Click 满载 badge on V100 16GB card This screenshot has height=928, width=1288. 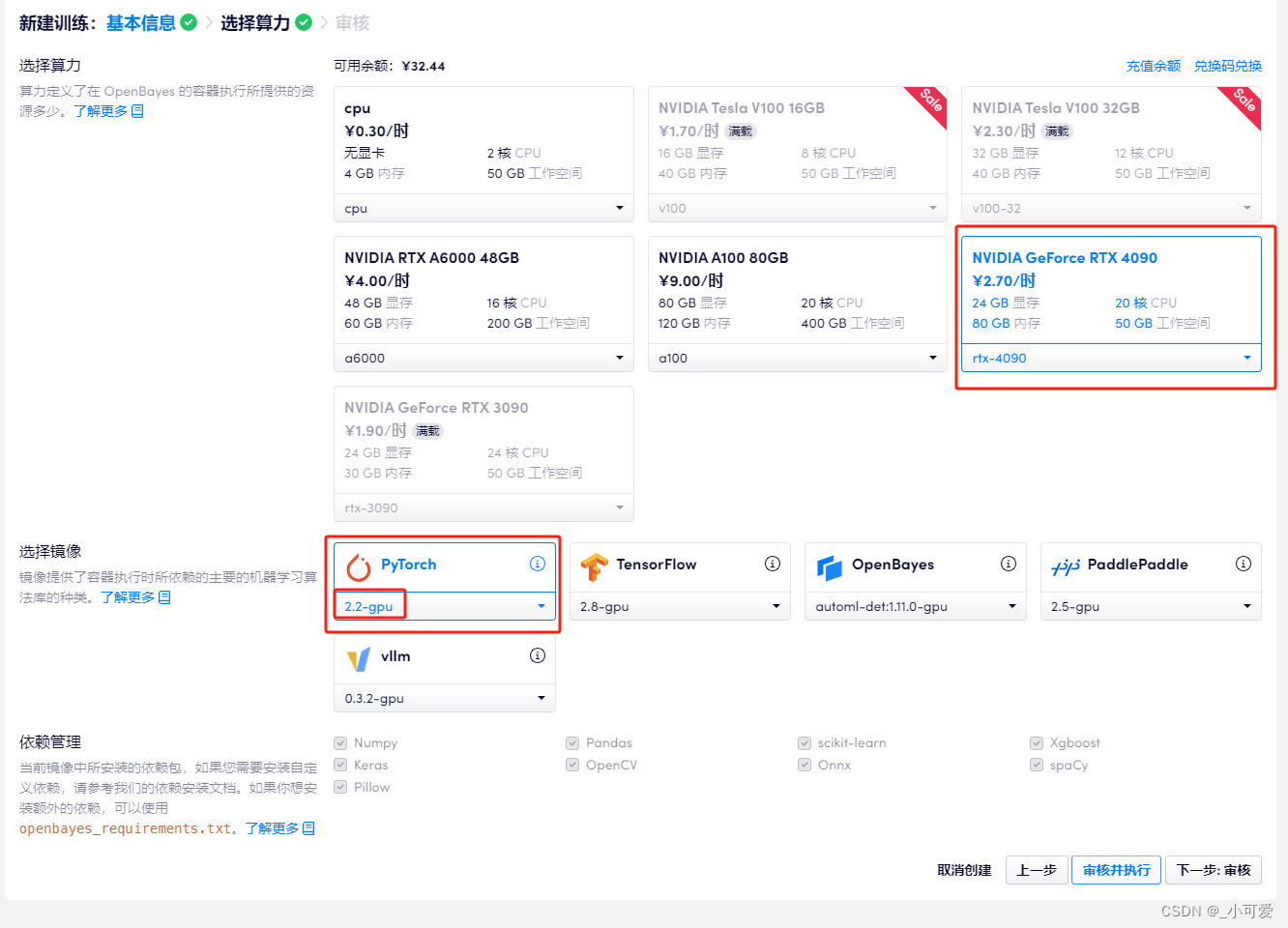pyautogui.click(x=741, y=131)
